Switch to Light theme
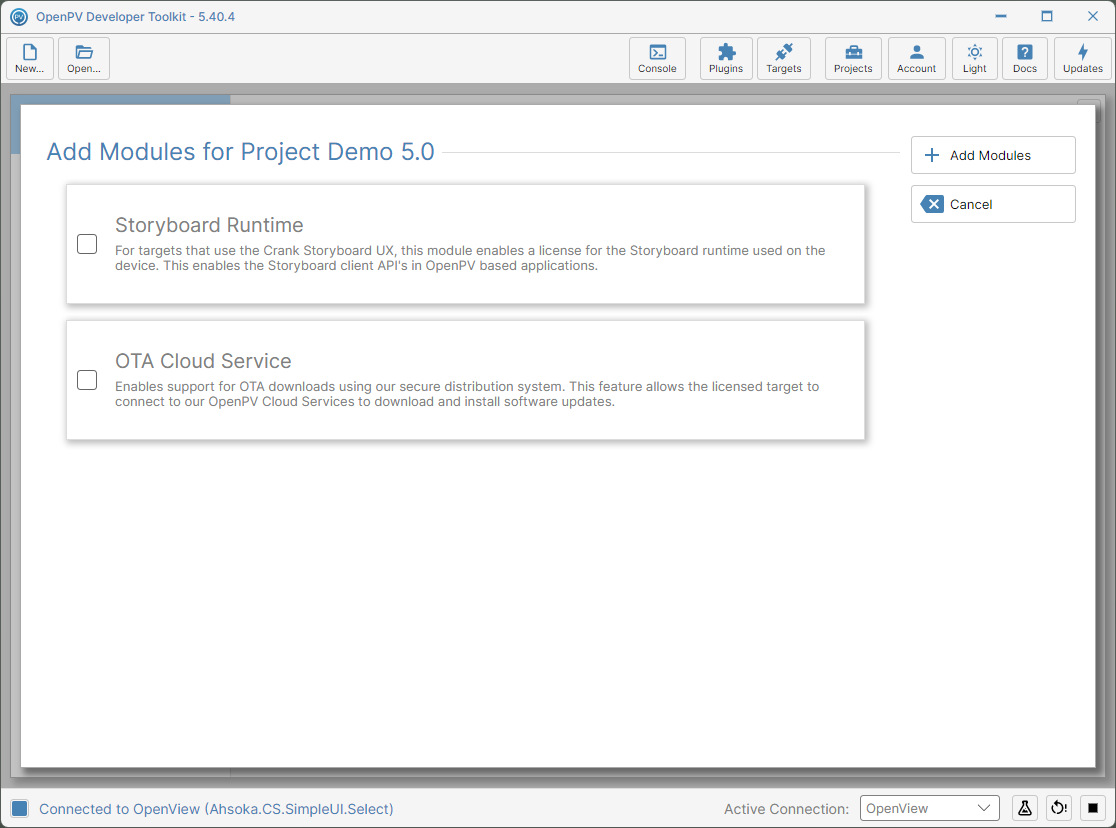 pos(974,58)
